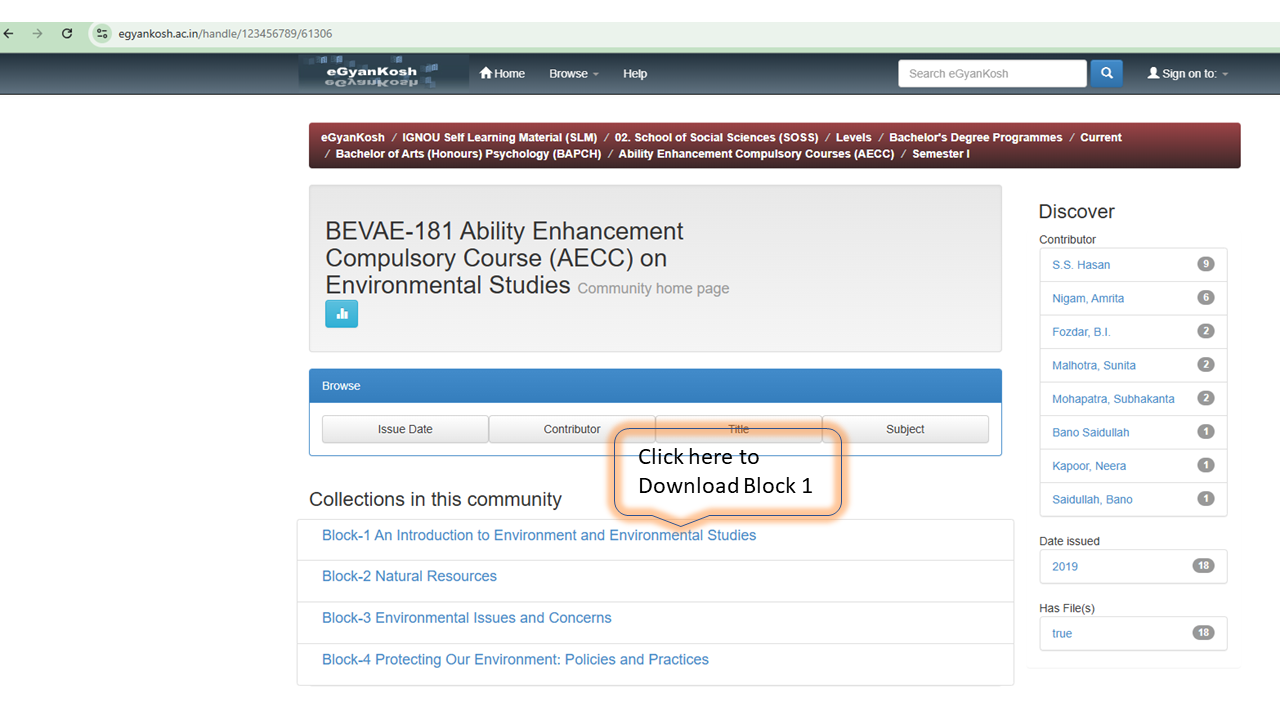Select Semester I in breadcrumb
Image resolution: width=1280 pixels, height=720 pixels.
coord(940,154)
